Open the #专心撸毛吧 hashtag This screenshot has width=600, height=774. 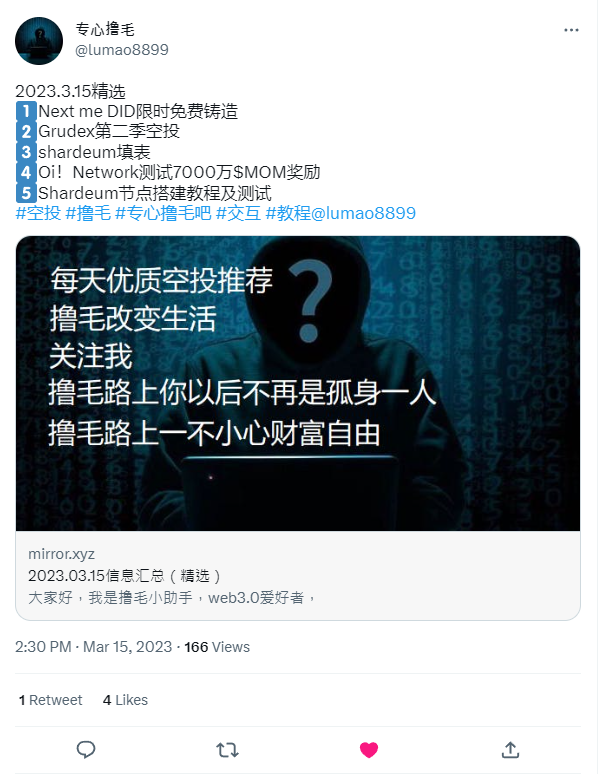click(x=163, y=213)
